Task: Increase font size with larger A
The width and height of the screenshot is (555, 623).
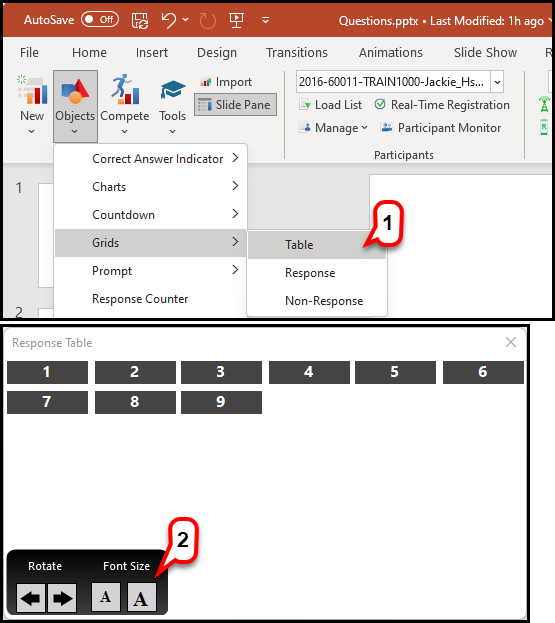Action: pyautogui.click(x=141, y=597)
